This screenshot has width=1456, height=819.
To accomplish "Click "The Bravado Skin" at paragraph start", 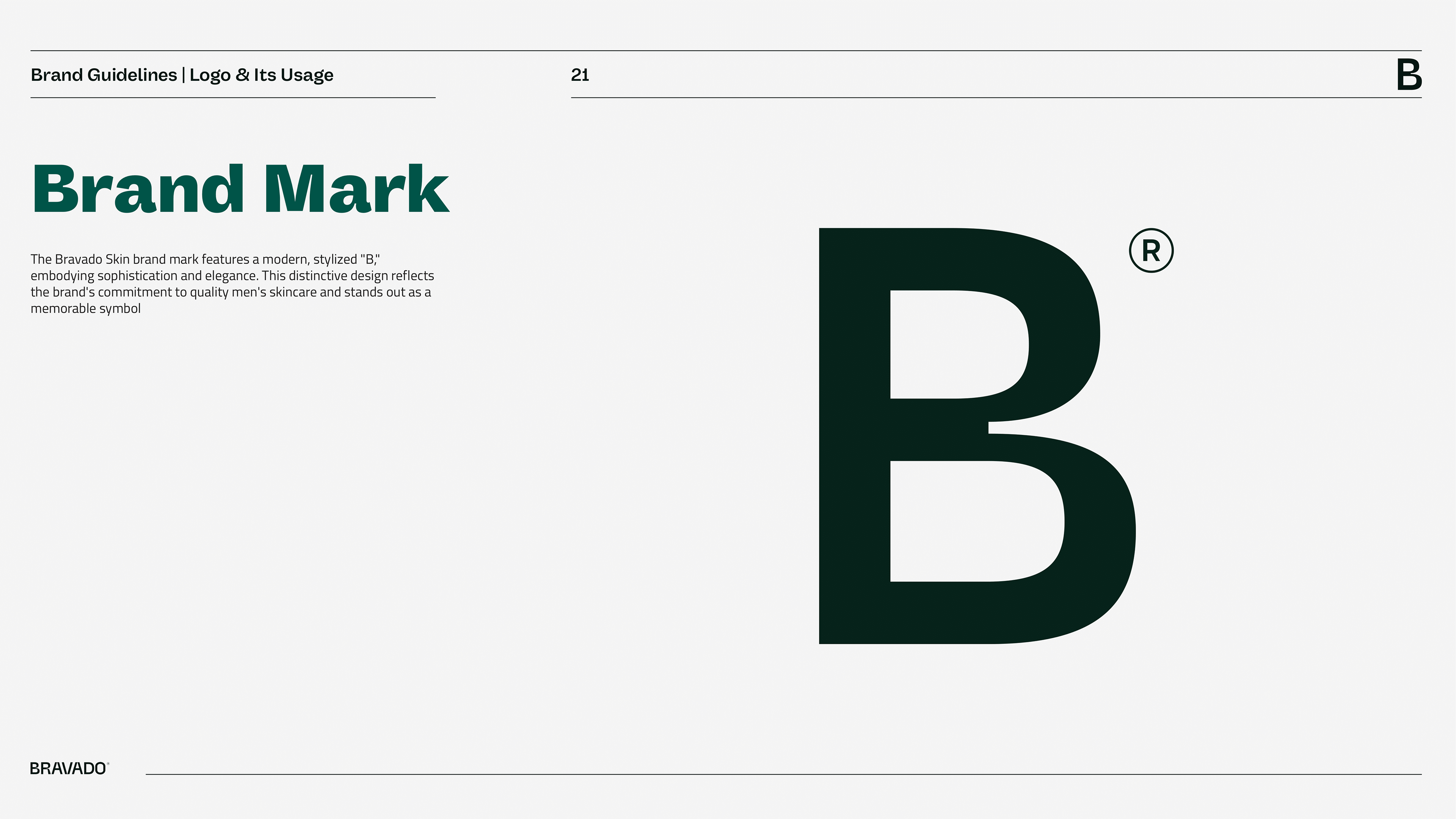I will (x=80, y=259).
